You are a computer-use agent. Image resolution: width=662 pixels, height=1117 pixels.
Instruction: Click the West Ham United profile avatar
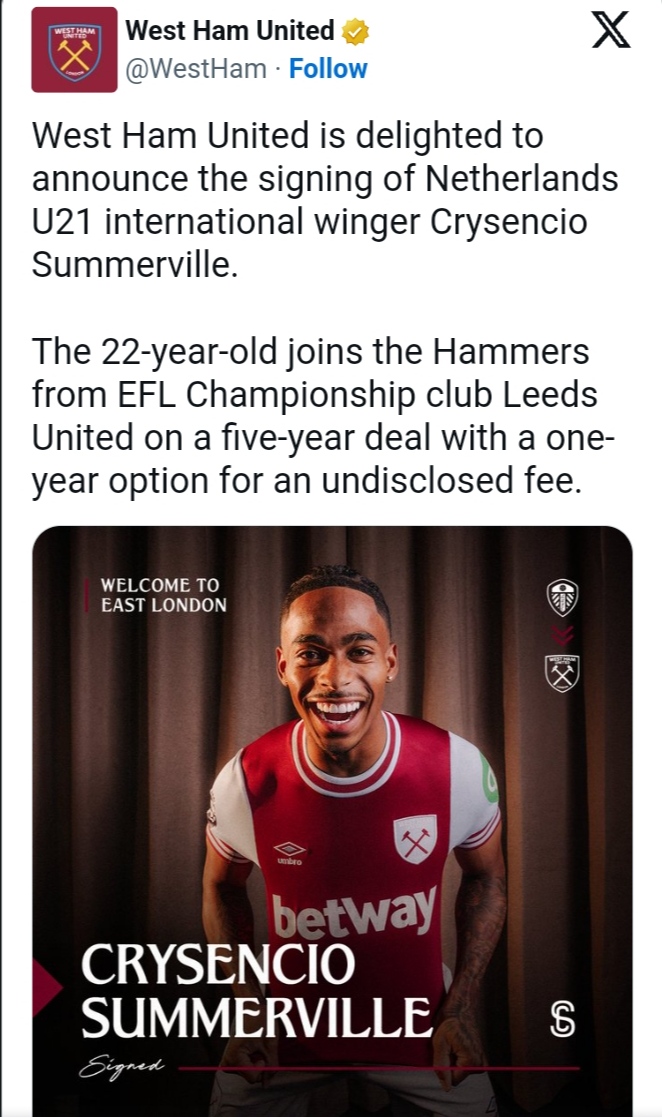coord(73,50)
